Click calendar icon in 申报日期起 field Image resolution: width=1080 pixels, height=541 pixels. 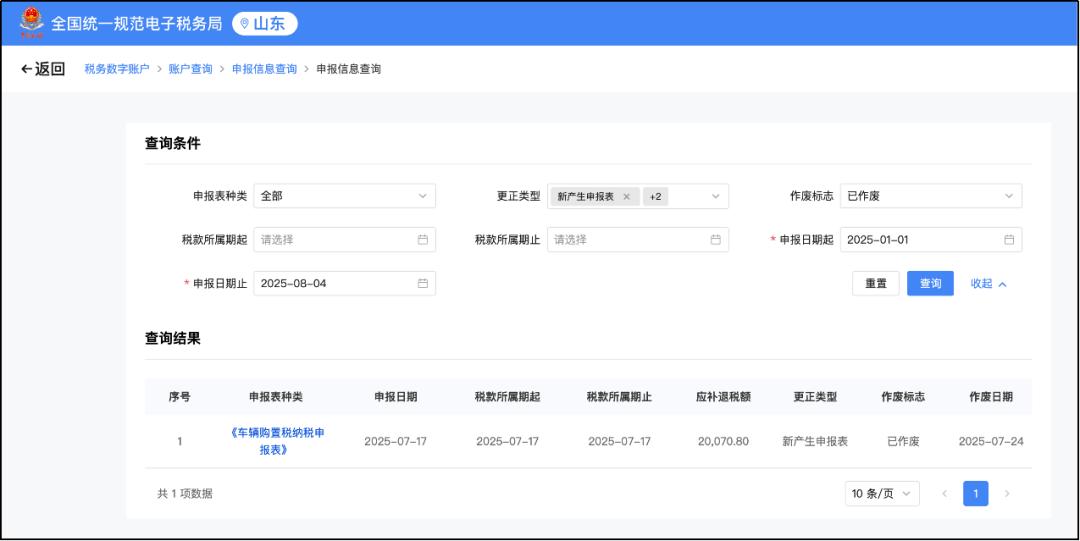pos(1009,240)
